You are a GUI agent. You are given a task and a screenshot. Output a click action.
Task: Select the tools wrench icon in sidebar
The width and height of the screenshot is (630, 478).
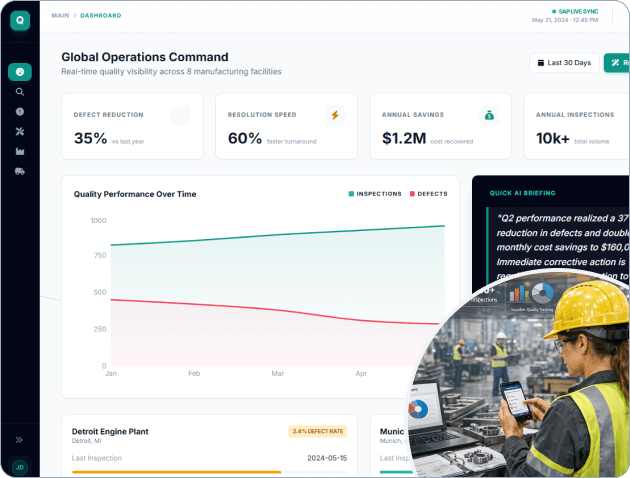click(20, 131)
